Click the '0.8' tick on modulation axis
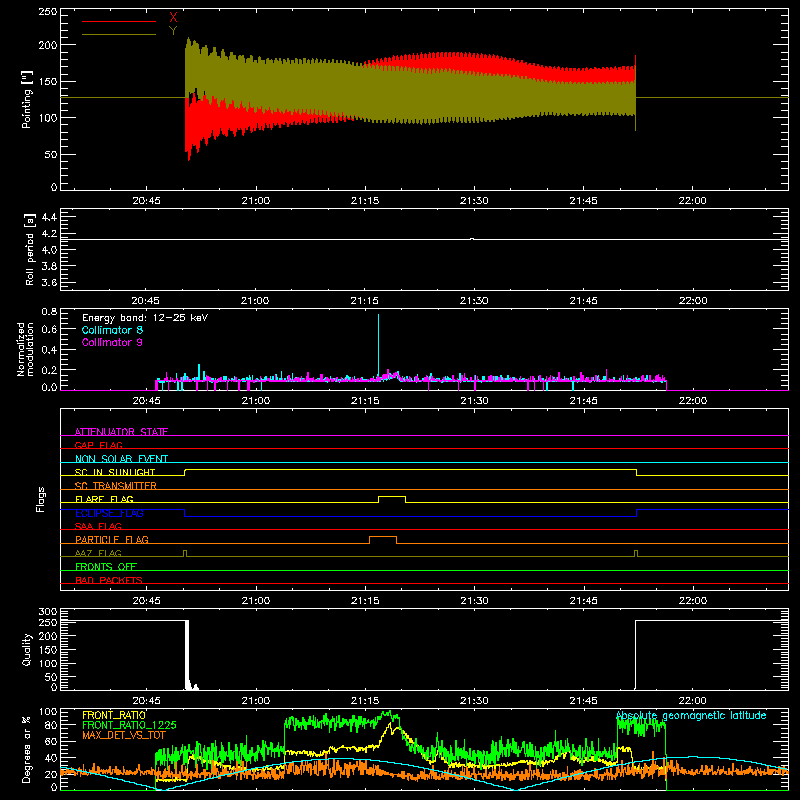 pos(49,311)
